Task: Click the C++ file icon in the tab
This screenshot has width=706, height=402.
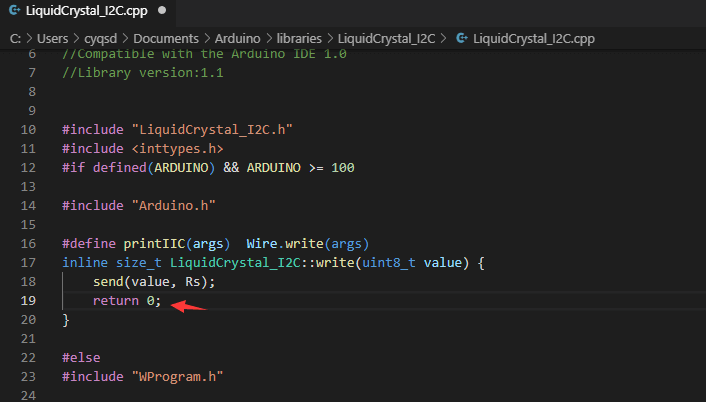Action: coord(14,10)
